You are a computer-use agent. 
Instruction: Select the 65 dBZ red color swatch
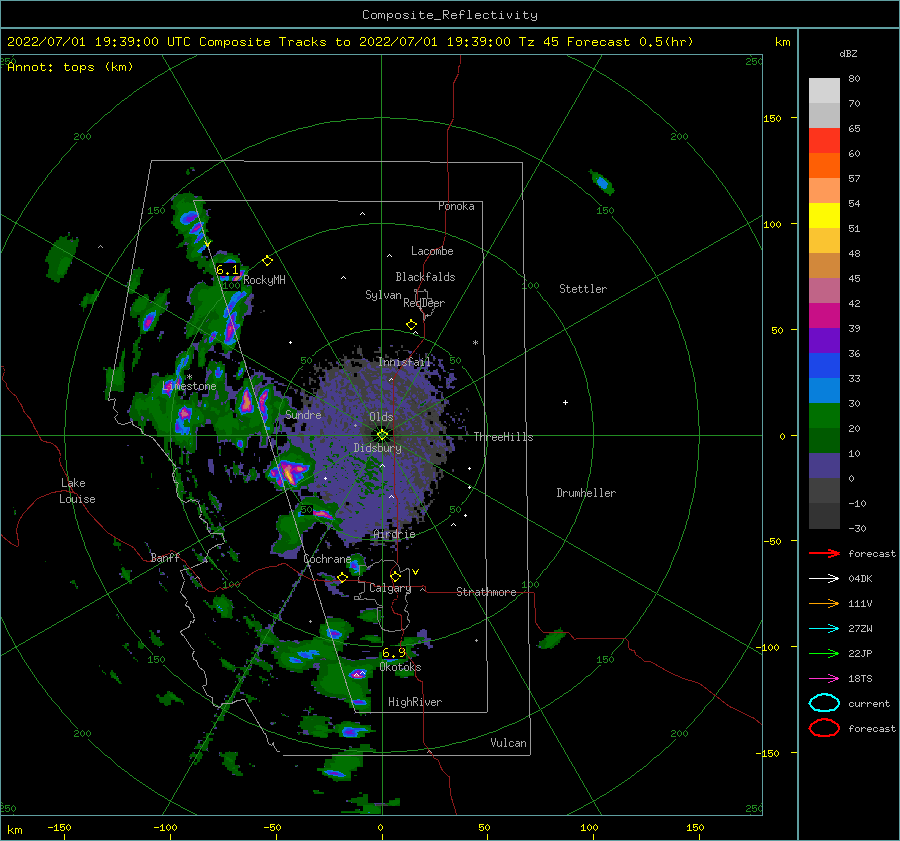pyautogui.click(x=824, y=141)
